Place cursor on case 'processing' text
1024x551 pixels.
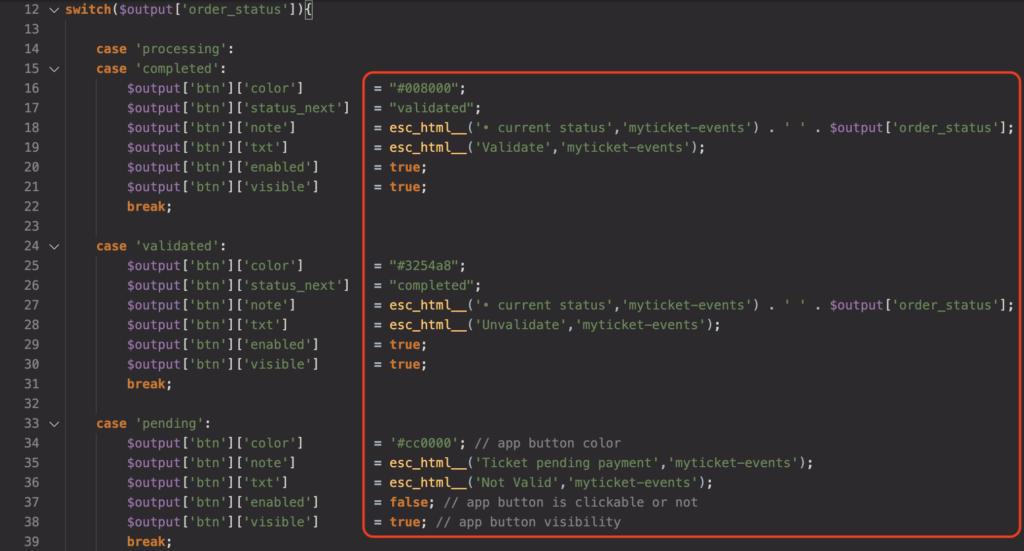[165, 49]
